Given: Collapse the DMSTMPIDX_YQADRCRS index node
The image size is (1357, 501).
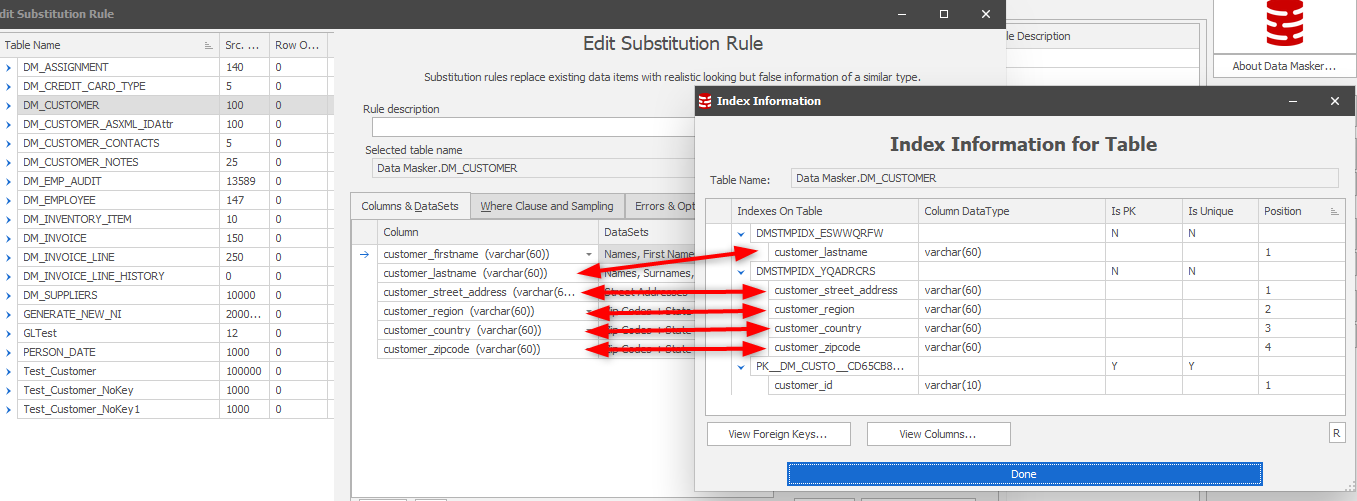Looking at the screenshot, I should point(742,271).
